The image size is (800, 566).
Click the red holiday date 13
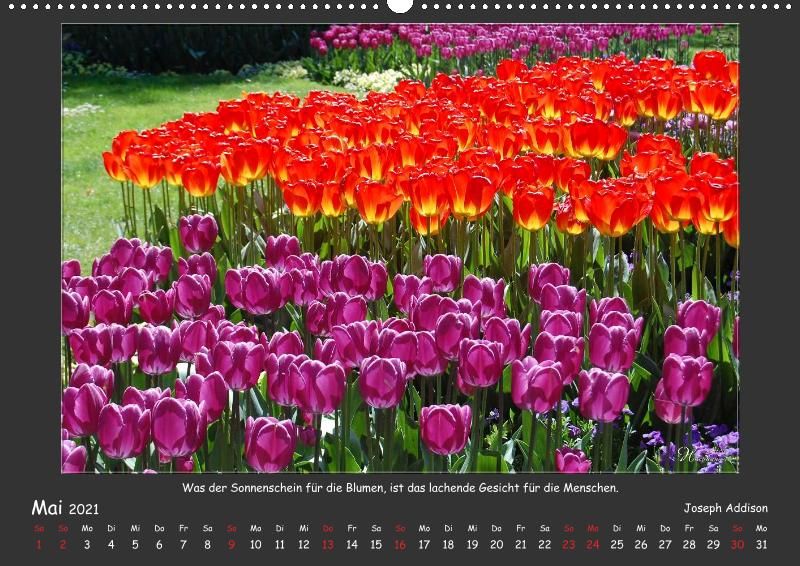click(328, 545)
